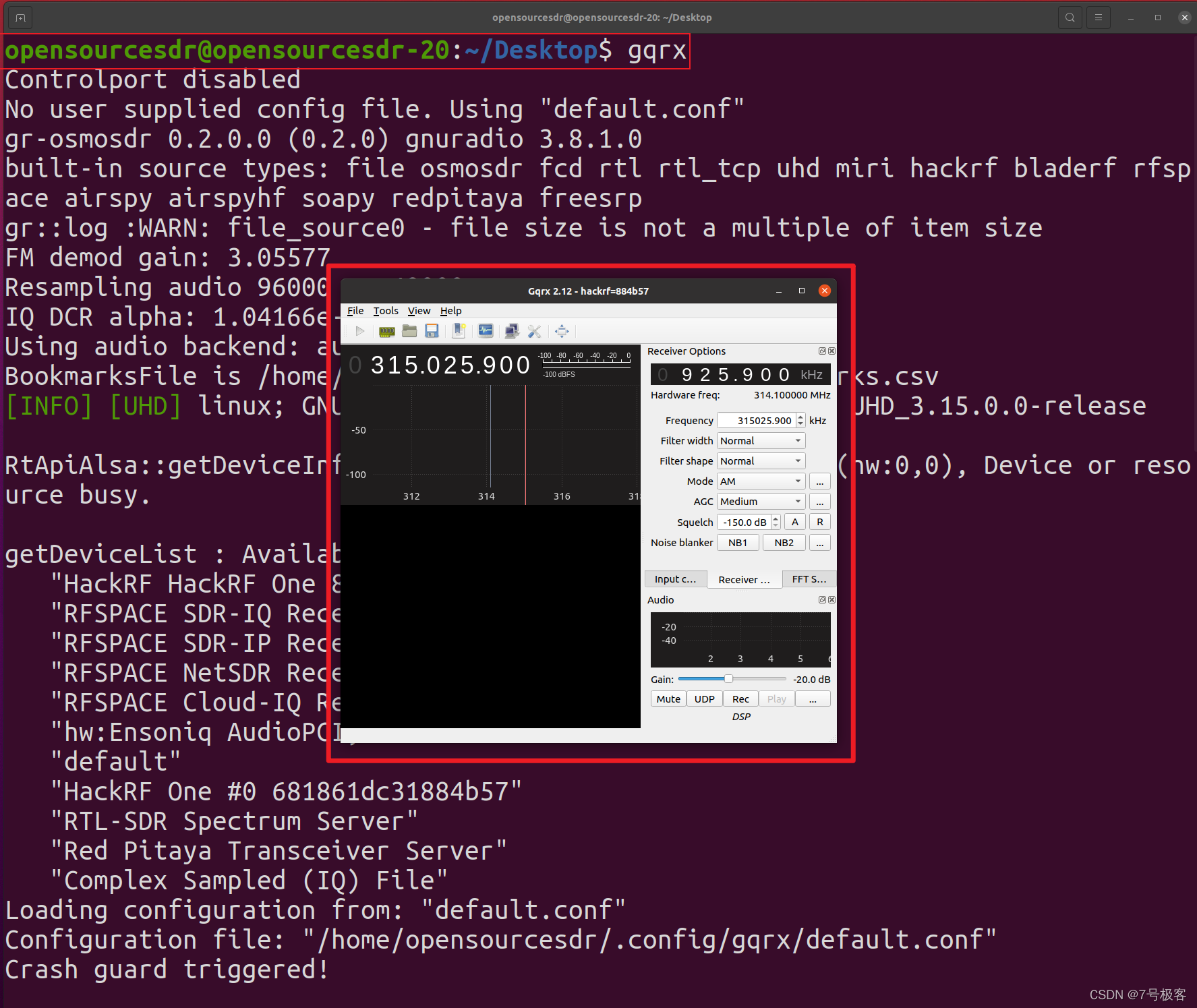The height and width of the screenshot is (1008, 1197).
Task: Start DSP with the play icon
Action: pyautogui.click(x=360, y=331)
